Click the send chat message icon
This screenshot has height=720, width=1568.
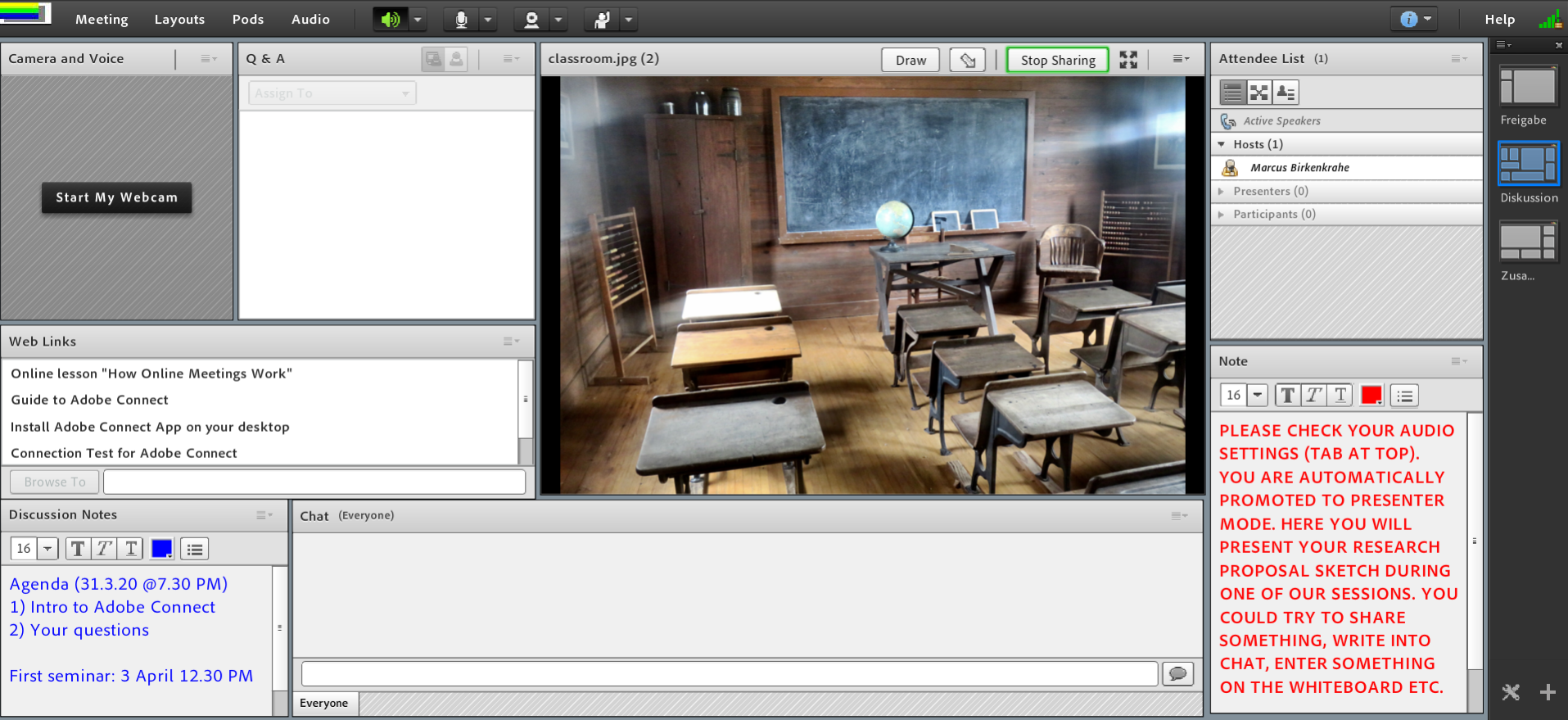pos(1177,673)
